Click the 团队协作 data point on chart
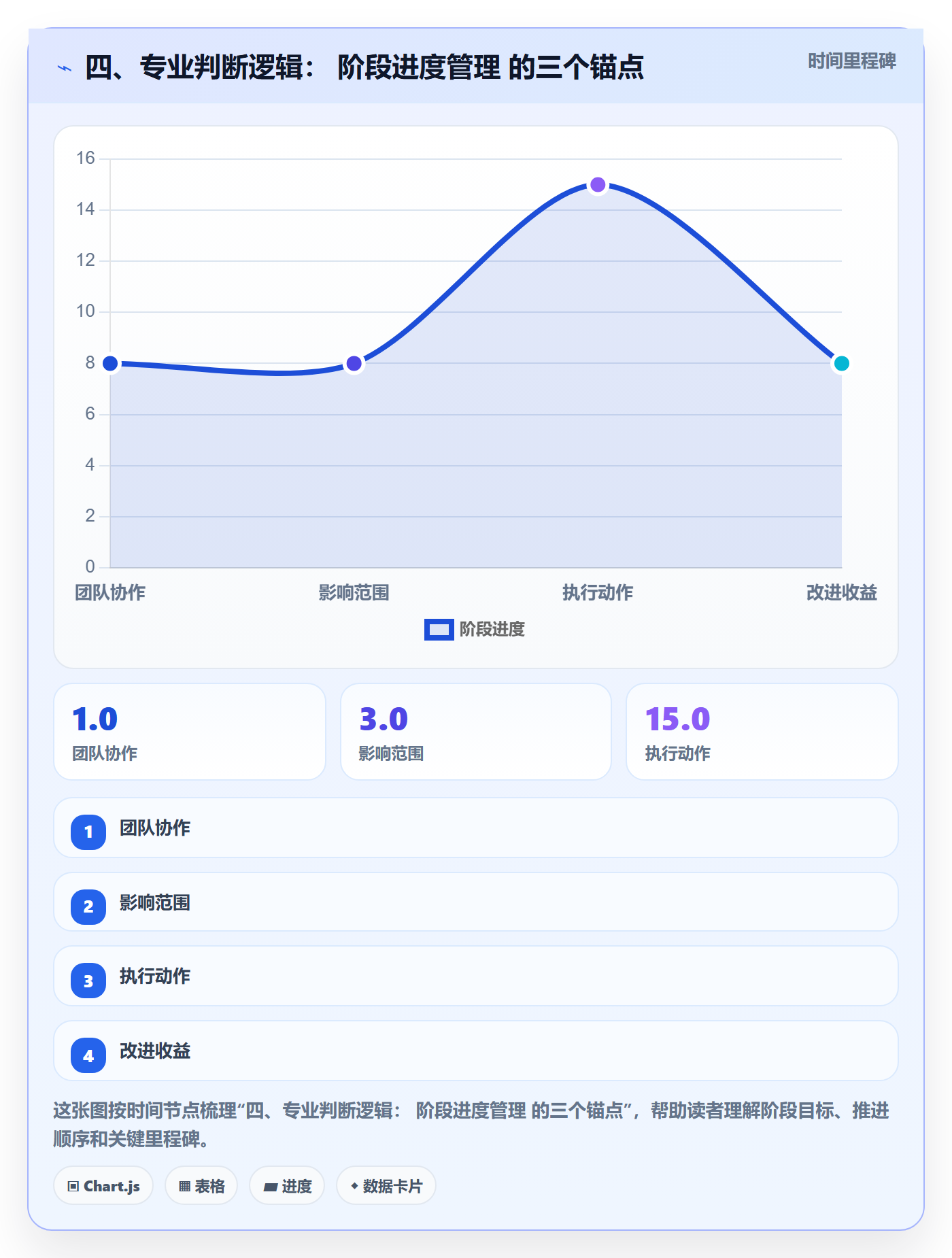Viewport: 952px width, 1258px height. pyautogui.click(x=110, y=363)
